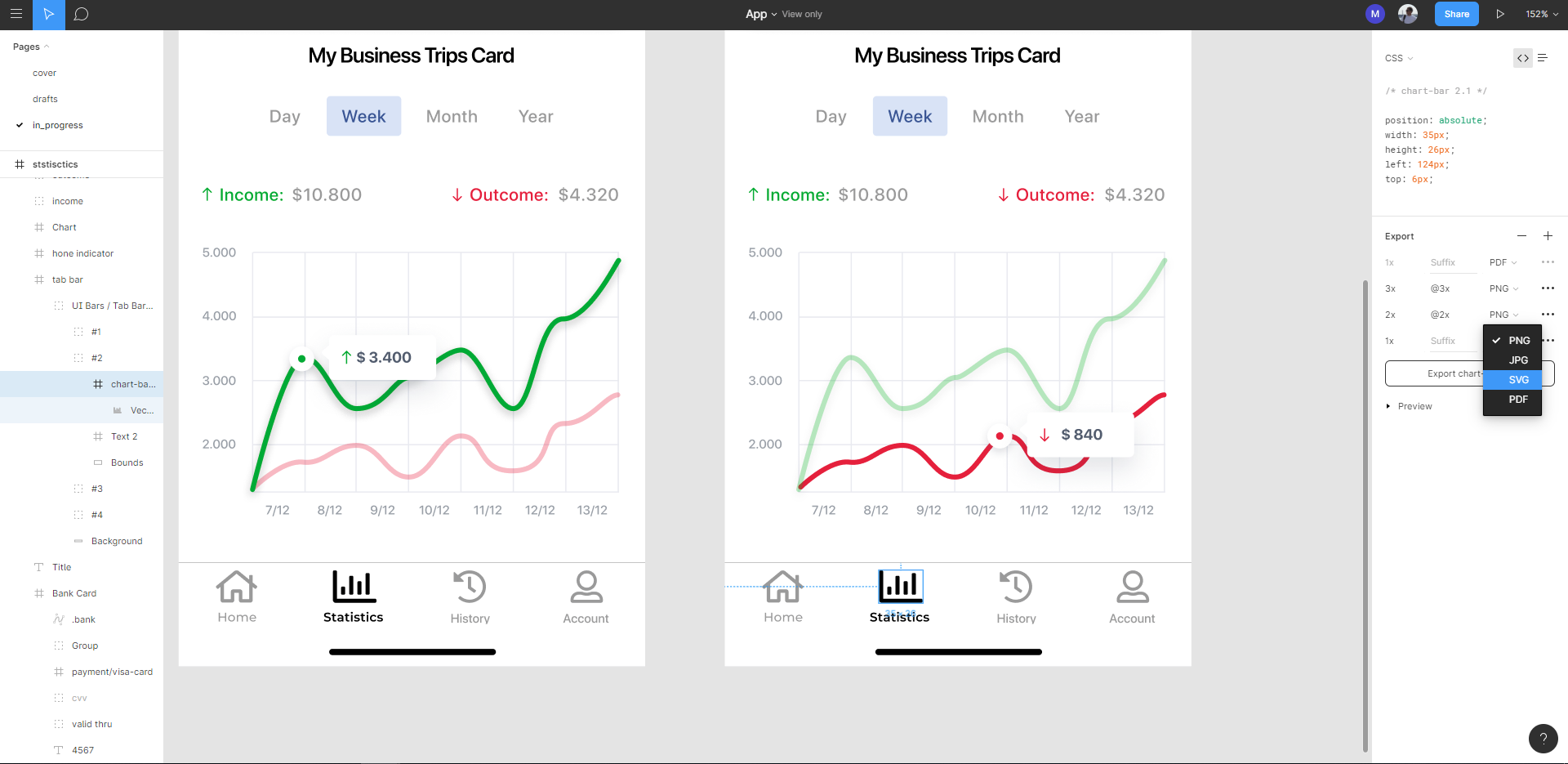1568x764 pixels.
Task: Open the cover page
Action: (44, 73)
